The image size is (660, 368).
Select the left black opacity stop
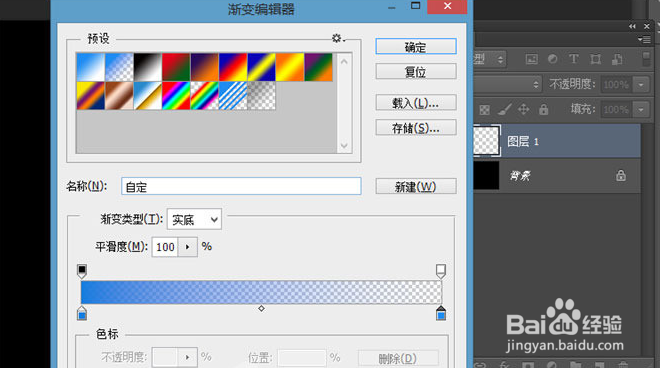pyautogui.click(x=82, y=271)
